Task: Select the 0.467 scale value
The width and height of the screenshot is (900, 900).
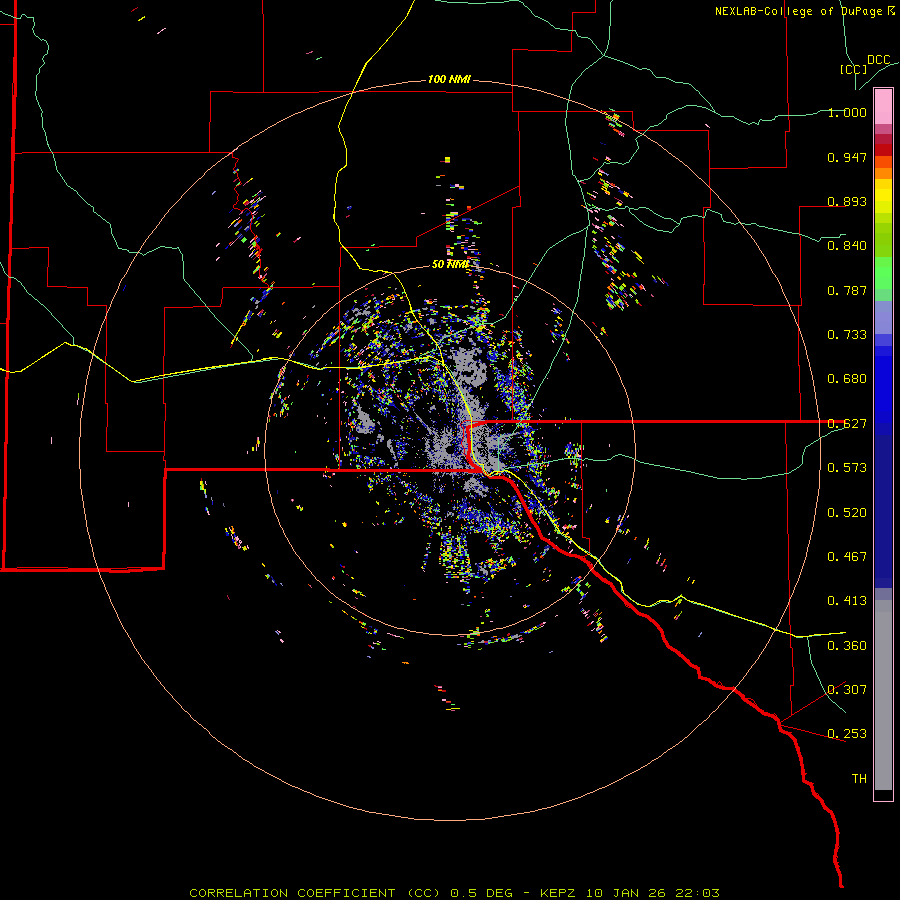Action: coord(847,557)
